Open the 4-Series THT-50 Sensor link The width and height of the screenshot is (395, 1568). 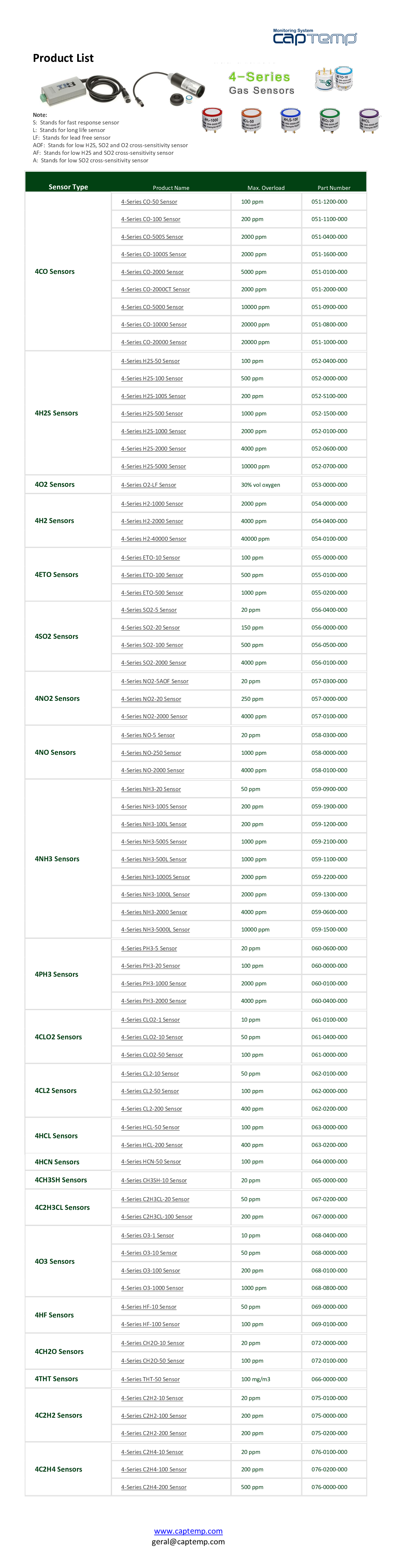(x=150, y=1379)
